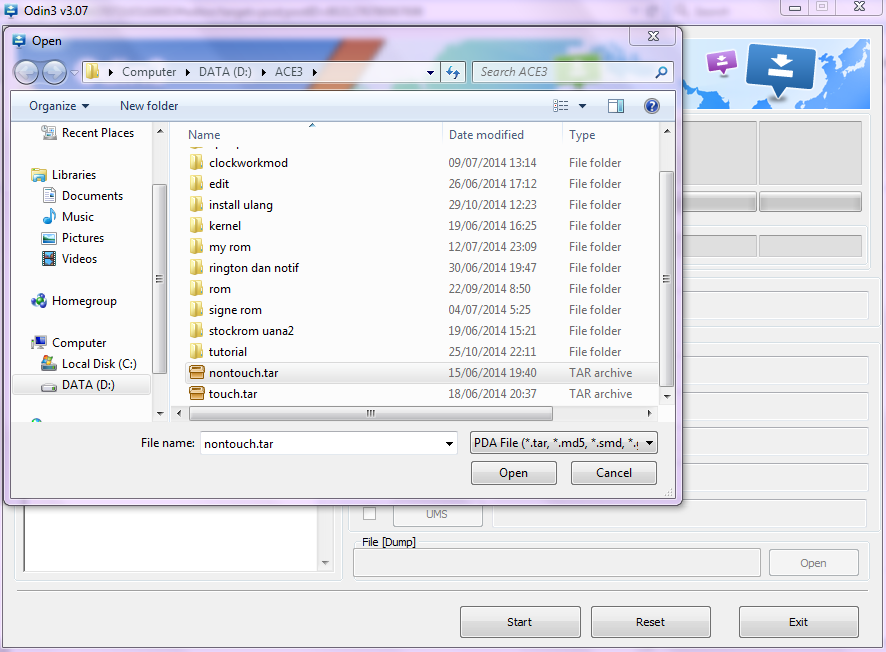The height and width of the screenshot is (652, 886).
Task: Select Recent Places in navigation pane
Action: click(88, 133)
